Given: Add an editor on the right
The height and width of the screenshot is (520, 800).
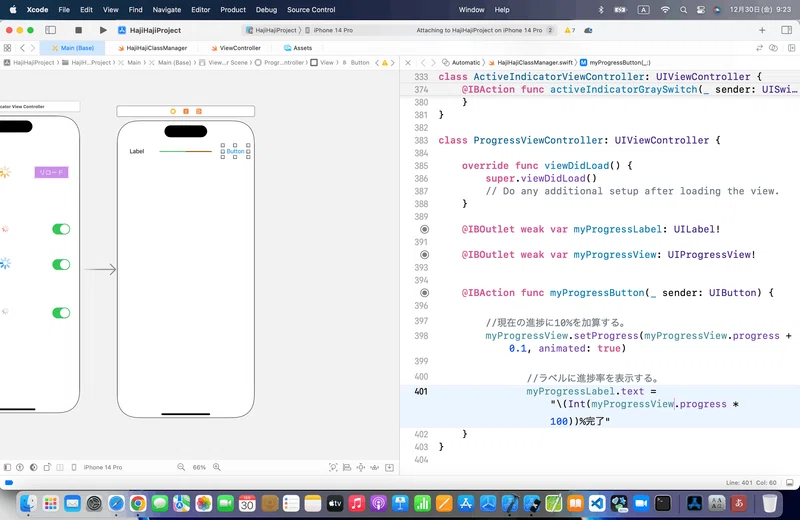Looking at the screenshot, I should (791, 48).
